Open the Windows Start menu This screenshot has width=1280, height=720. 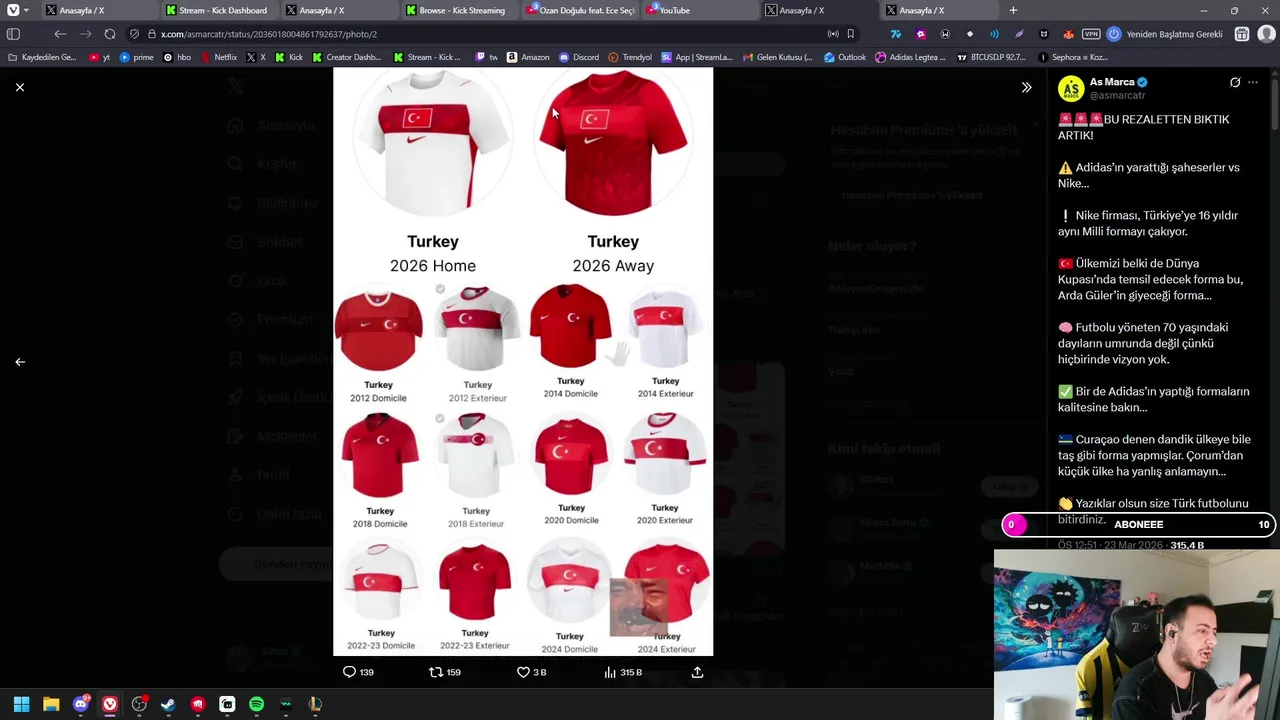21,704
